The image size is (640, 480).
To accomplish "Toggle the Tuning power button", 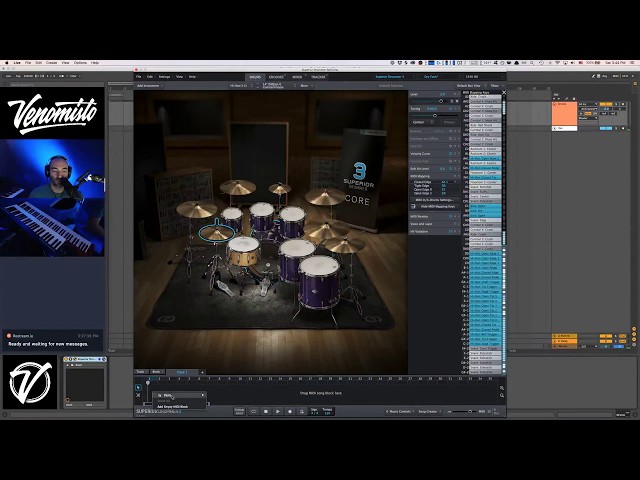I will point(450,109).
